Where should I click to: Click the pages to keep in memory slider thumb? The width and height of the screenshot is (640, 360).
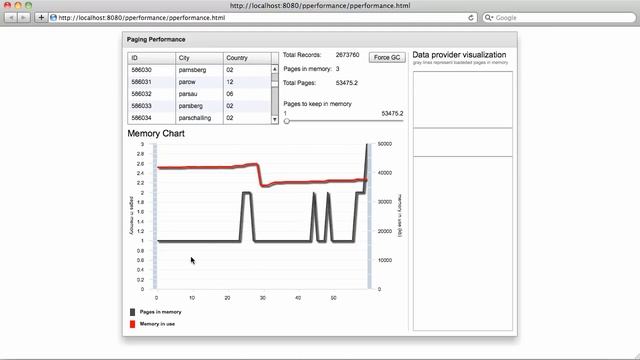pyautogui.click(x=287, y=121)
